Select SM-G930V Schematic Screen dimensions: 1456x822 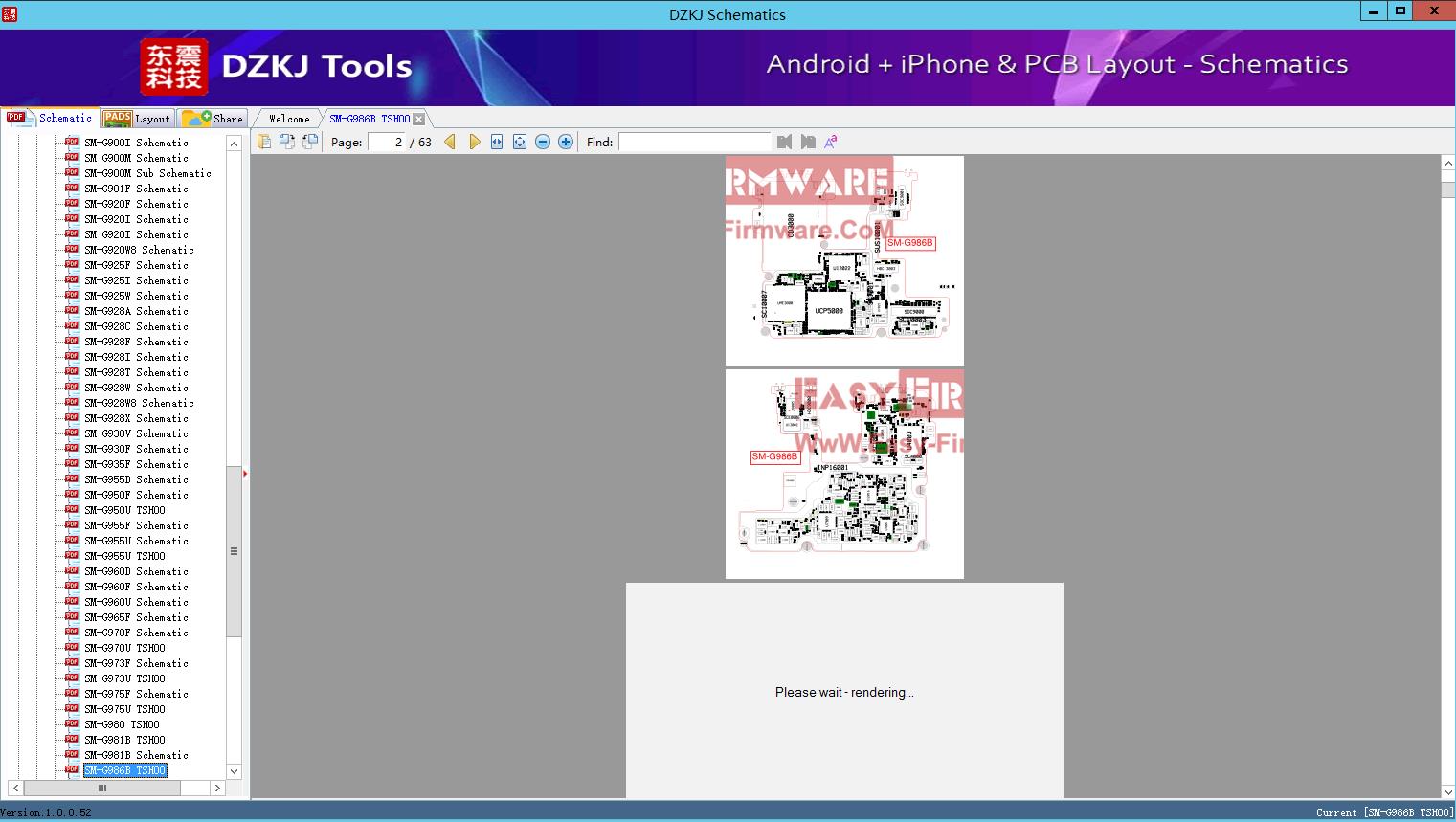tap(136, 433)
